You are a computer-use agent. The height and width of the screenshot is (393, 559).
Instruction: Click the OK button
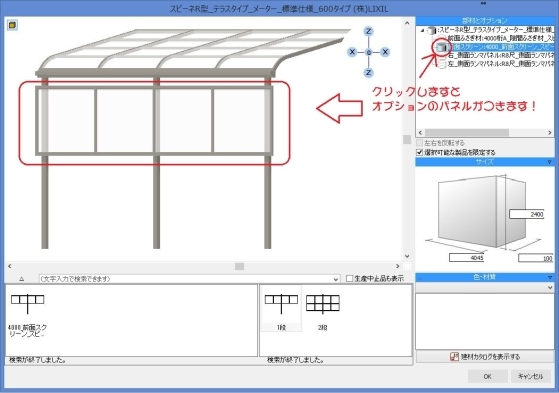pyautogui.click(x=487, y=376)
